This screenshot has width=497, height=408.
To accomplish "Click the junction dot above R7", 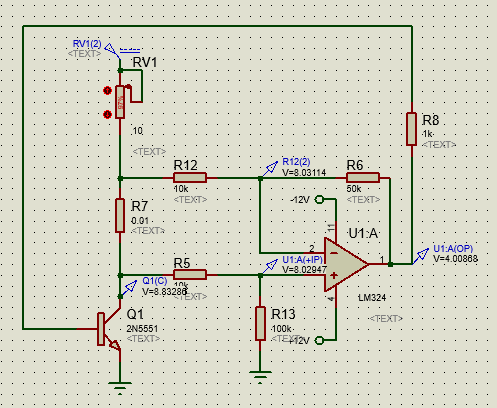I will point(120,178).
